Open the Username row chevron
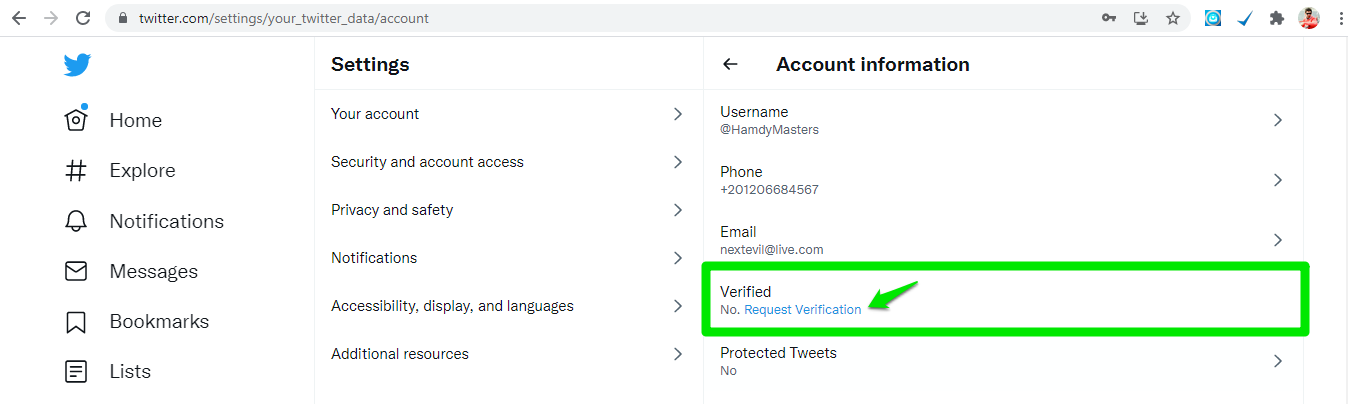1348x404 pixels. [1278, 120]
